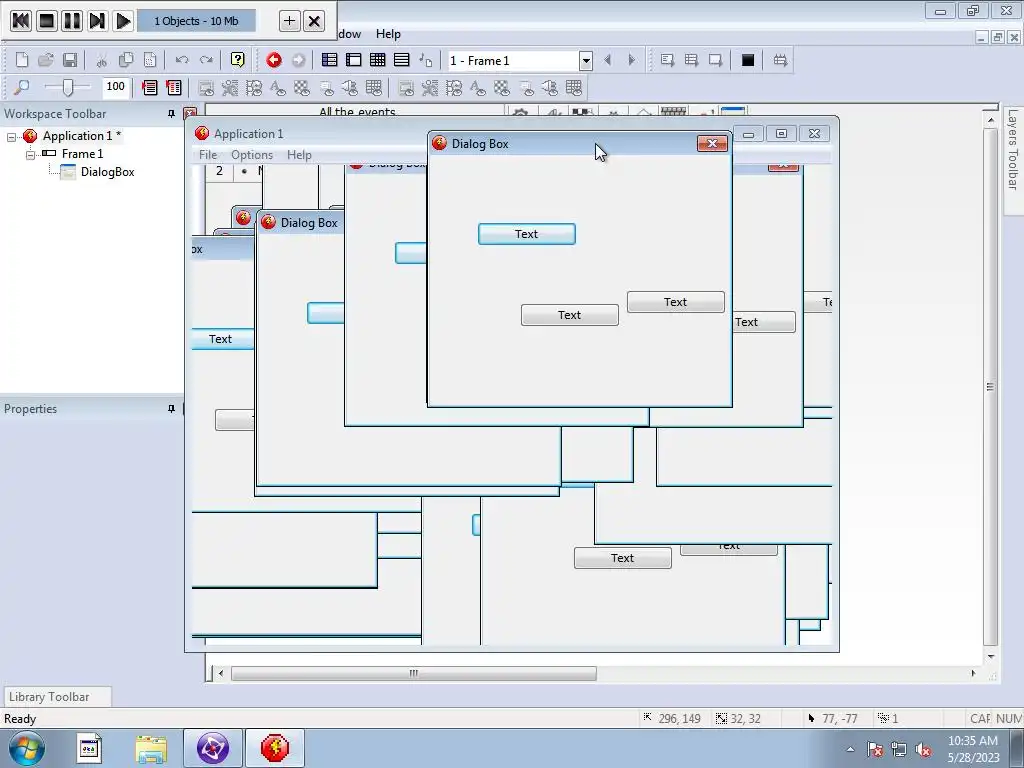Collapse the Application 1 tree node
This screenshot has width=1024, height=768.
point(11,136)
